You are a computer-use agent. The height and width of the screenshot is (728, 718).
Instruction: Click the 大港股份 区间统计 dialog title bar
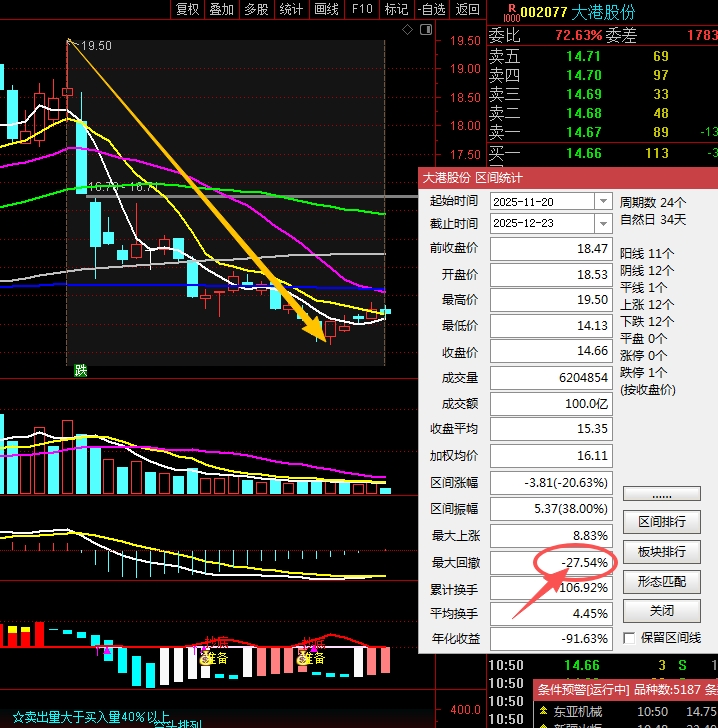(x=568, y=177)
